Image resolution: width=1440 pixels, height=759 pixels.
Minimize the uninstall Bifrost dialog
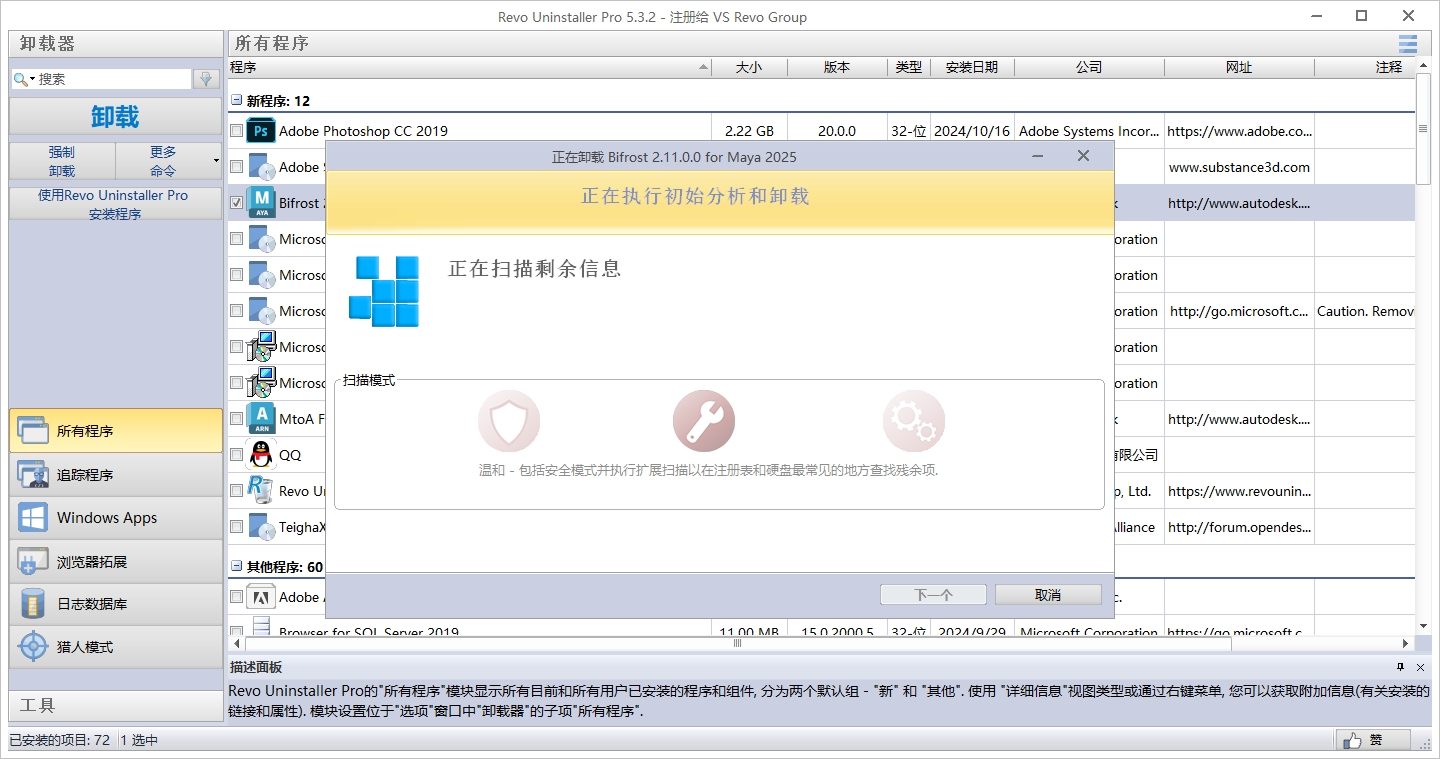(x=1038, y=156)
